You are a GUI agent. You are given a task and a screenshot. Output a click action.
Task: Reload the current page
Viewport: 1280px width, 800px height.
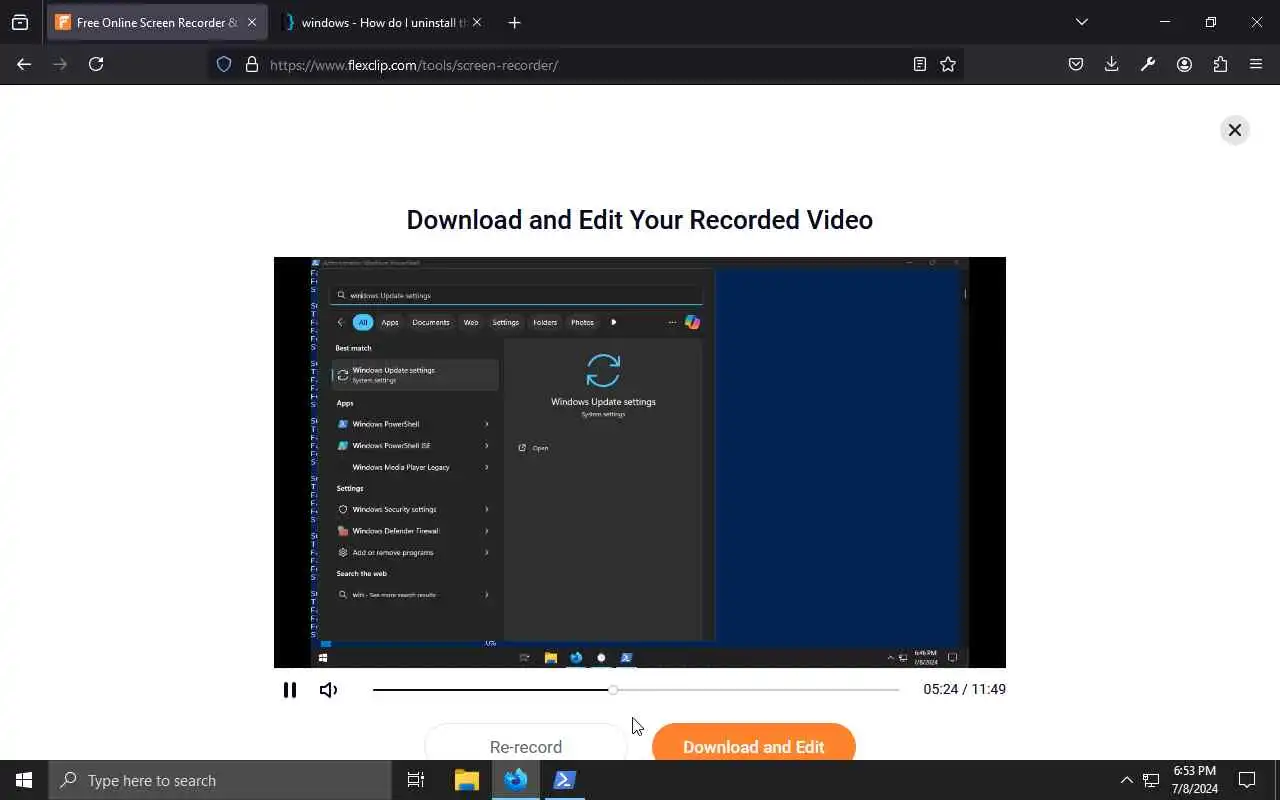click(x=96, y=64)
